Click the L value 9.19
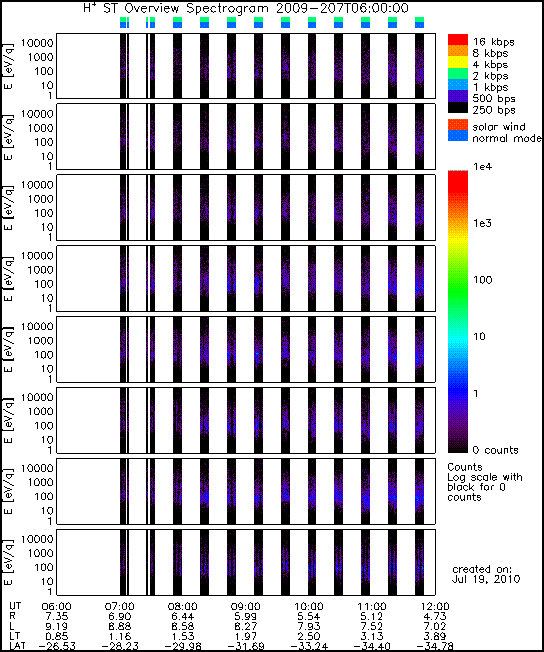Image resolution: width=544 pixels, height=652 pixels. (57, 627)
